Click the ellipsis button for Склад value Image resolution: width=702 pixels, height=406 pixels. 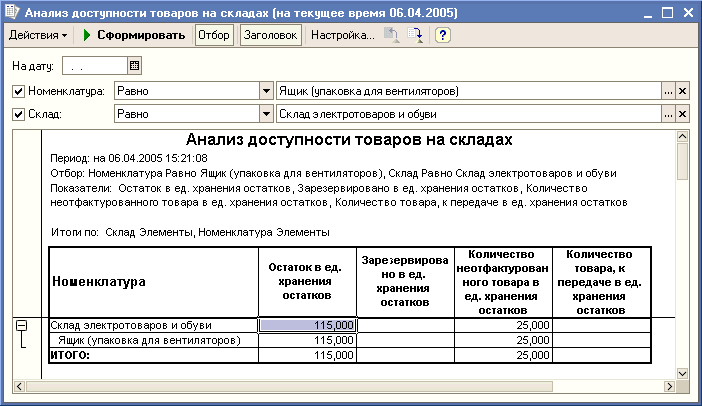pyautogui.click(x=668, y=114)
